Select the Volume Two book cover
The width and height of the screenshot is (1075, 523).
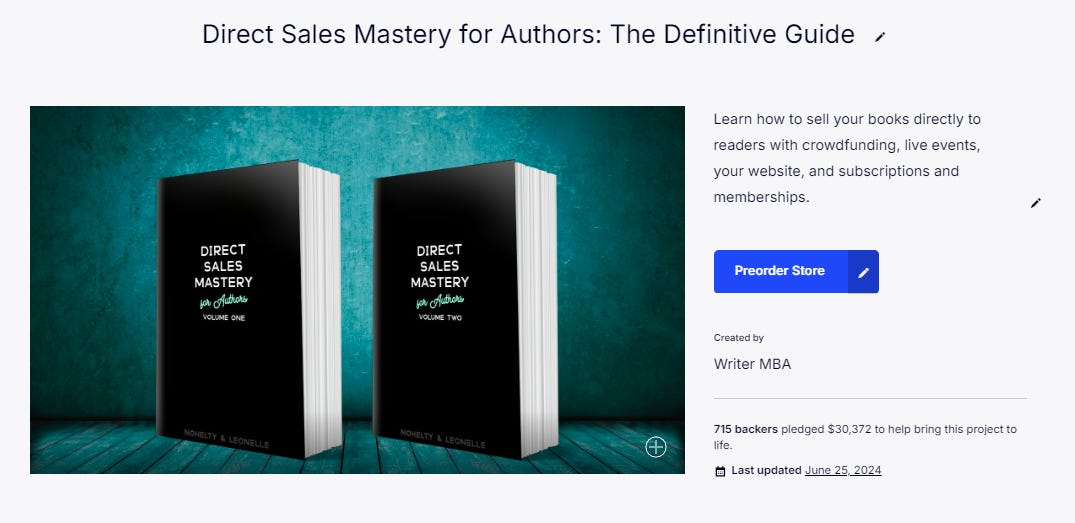tap(465, 309)
